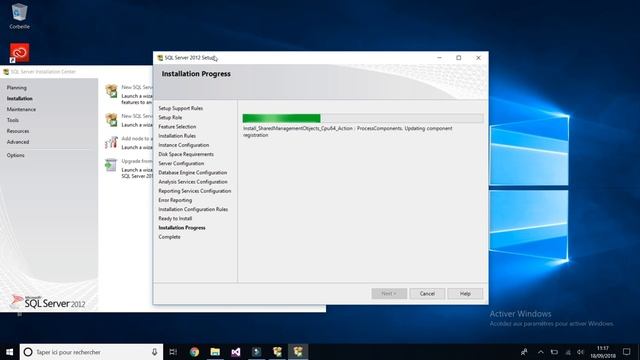Viewport: 640px width, 360px height.
Task: Open the Windows Start menu
Action: tap(9, 352)
